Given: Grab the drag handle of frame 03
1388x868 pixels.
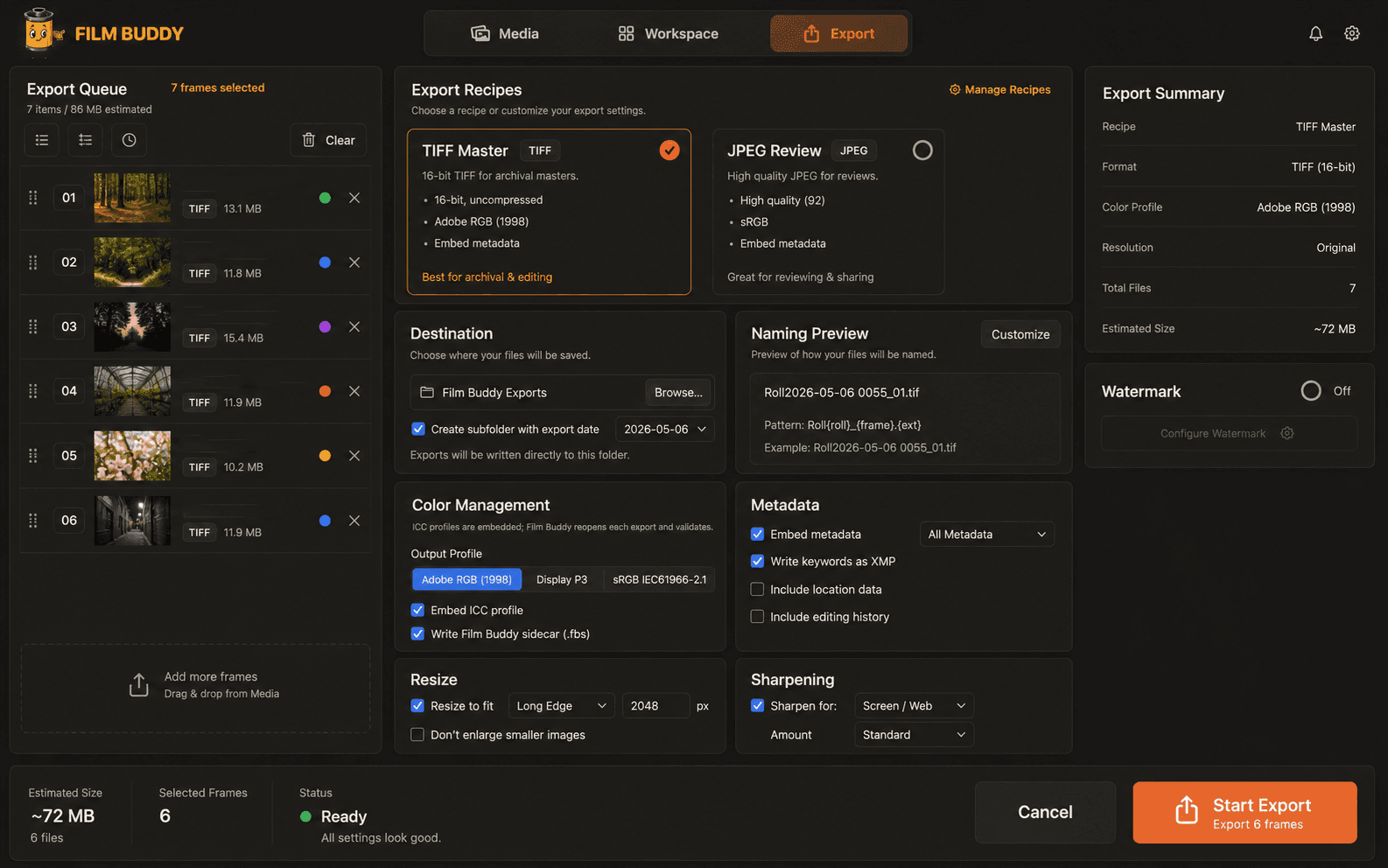Looking at the screenshot, I should click(x=33, y=326).
